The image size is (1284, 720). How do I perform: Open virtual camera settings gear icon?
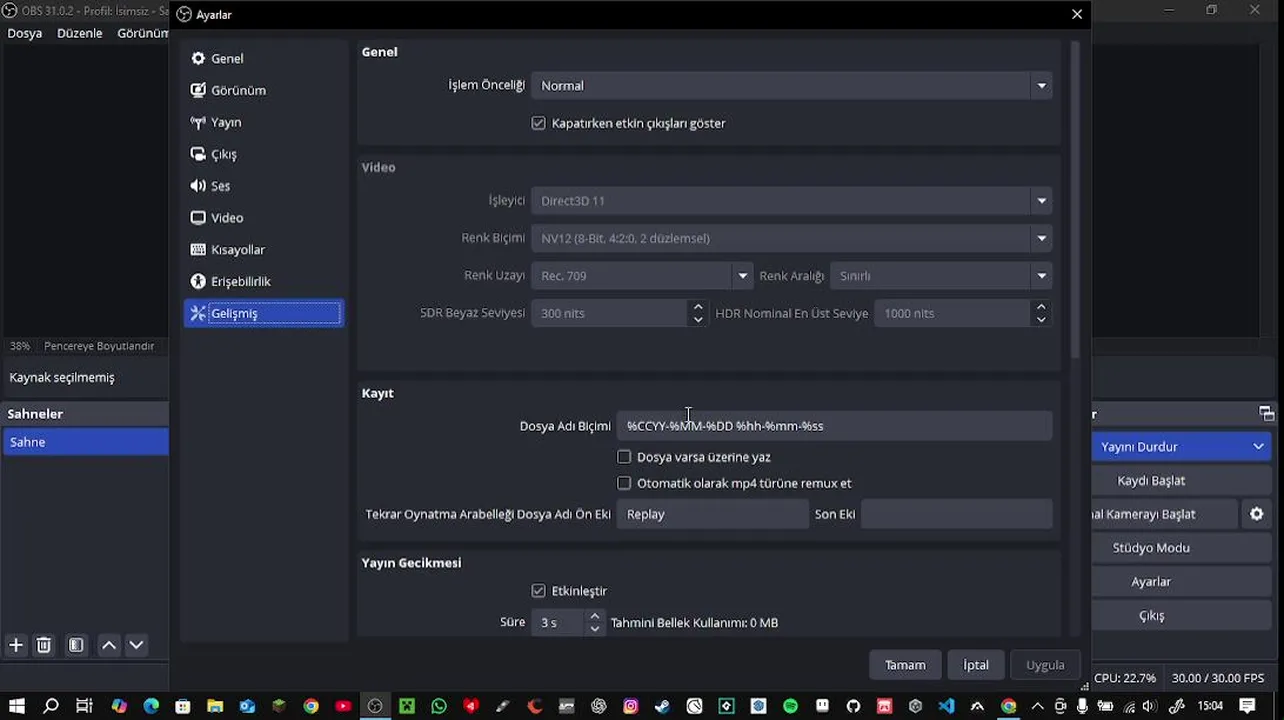(1257, 514)
